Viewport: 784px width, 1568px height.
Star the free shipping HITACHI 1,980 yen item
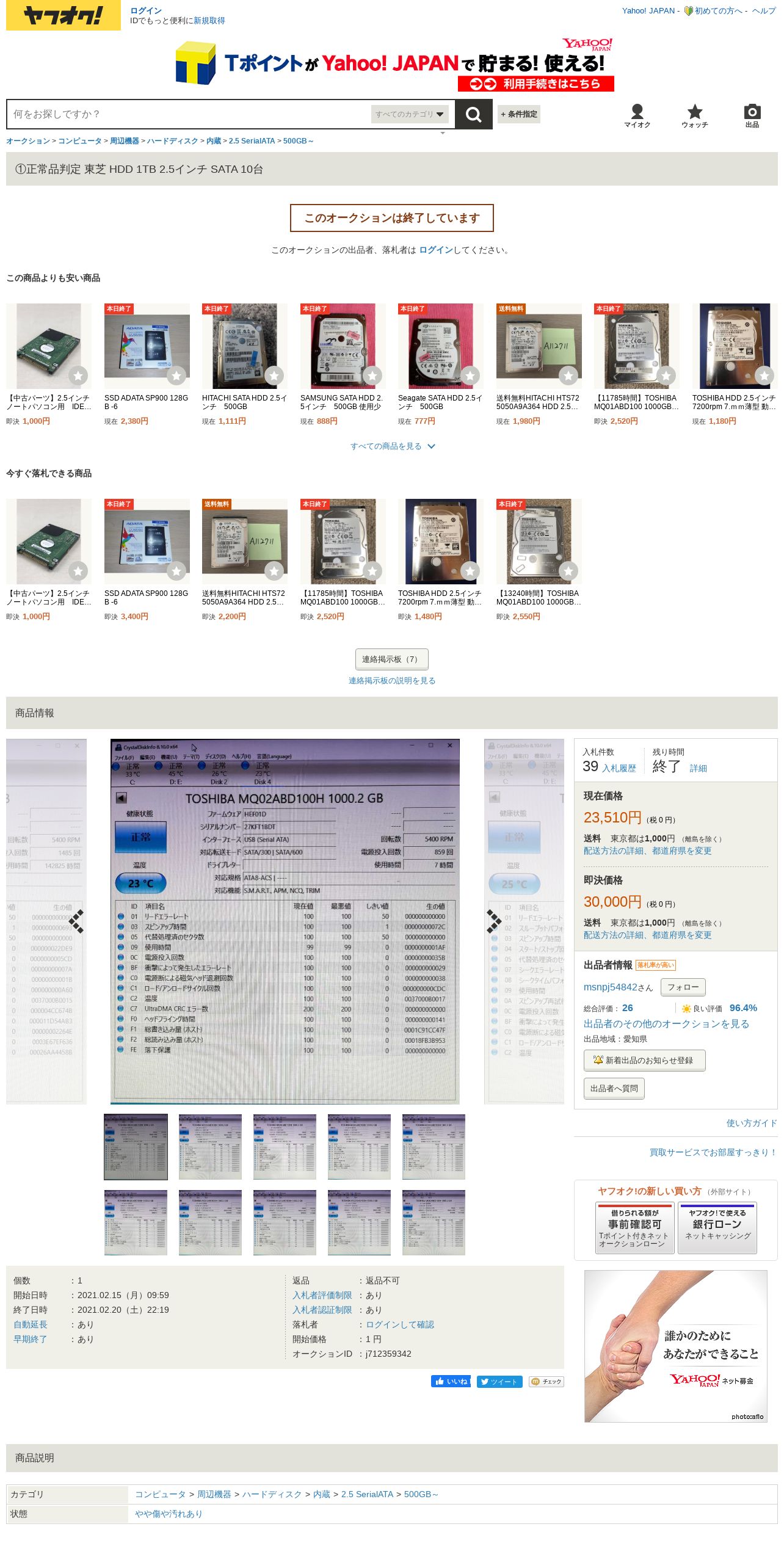coord(568,376)
